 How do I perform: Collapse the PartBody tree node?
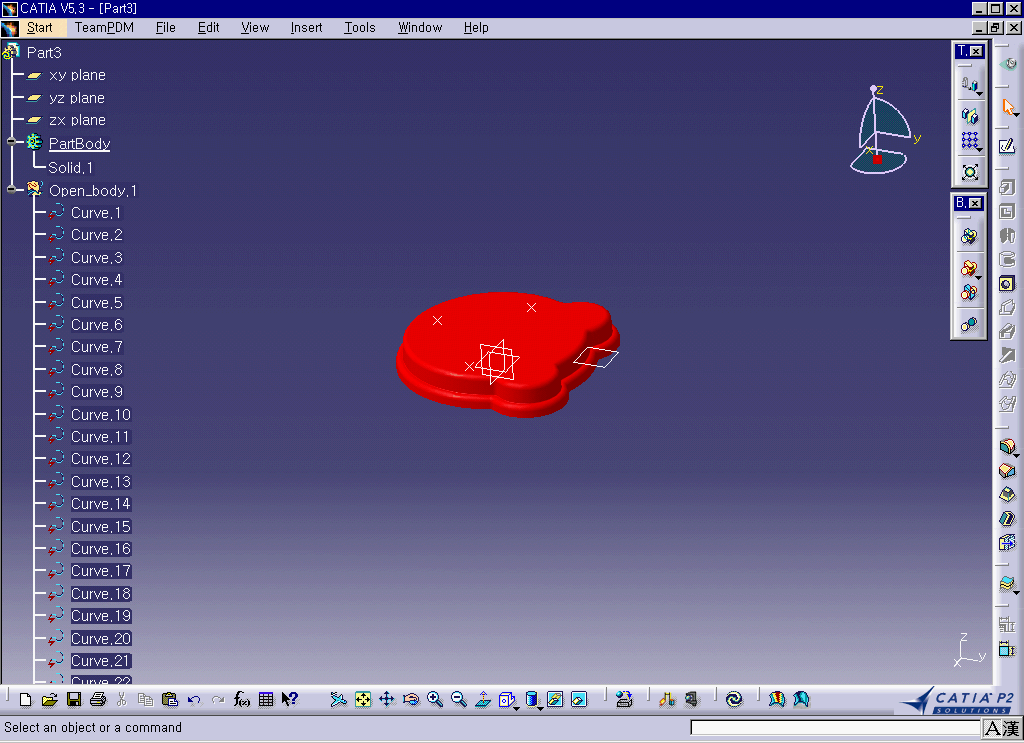11,142
